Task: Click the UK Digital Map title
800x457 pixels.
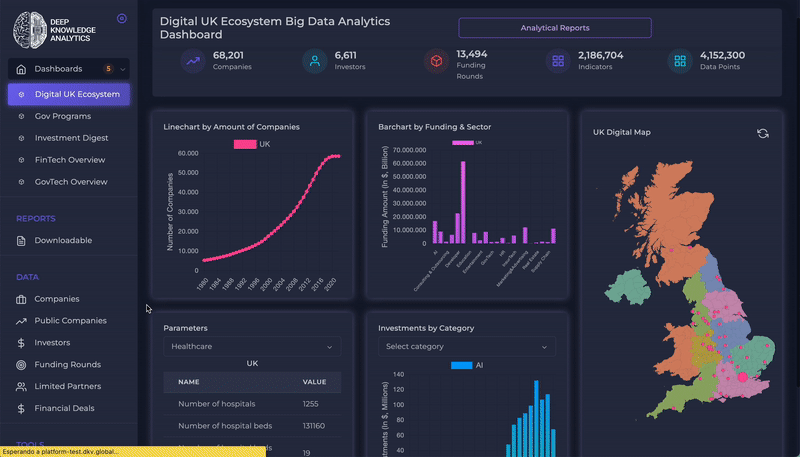Action: point(621,133)
